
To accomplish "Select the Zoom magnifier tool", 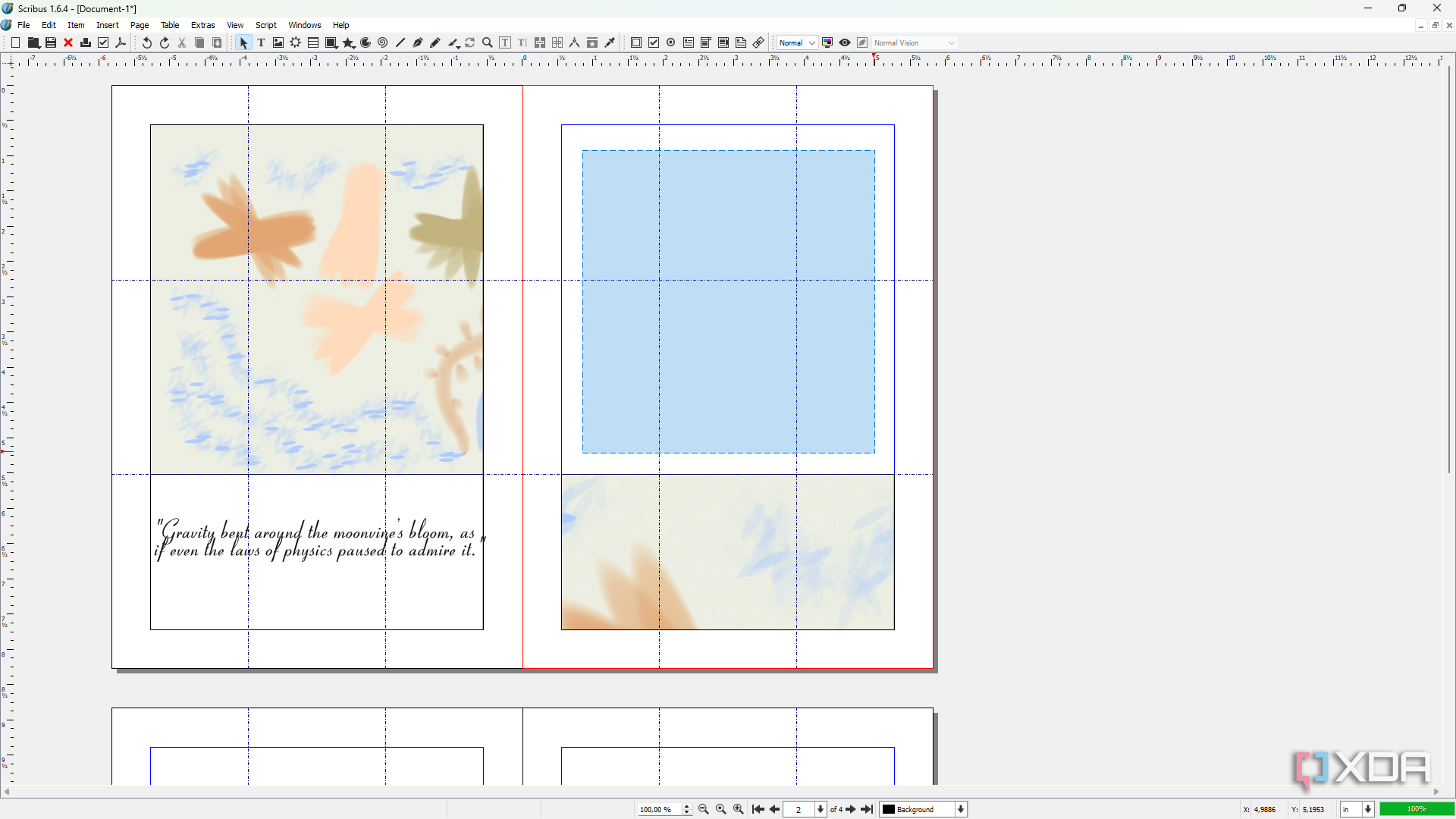I will click(x=488, y=43).
